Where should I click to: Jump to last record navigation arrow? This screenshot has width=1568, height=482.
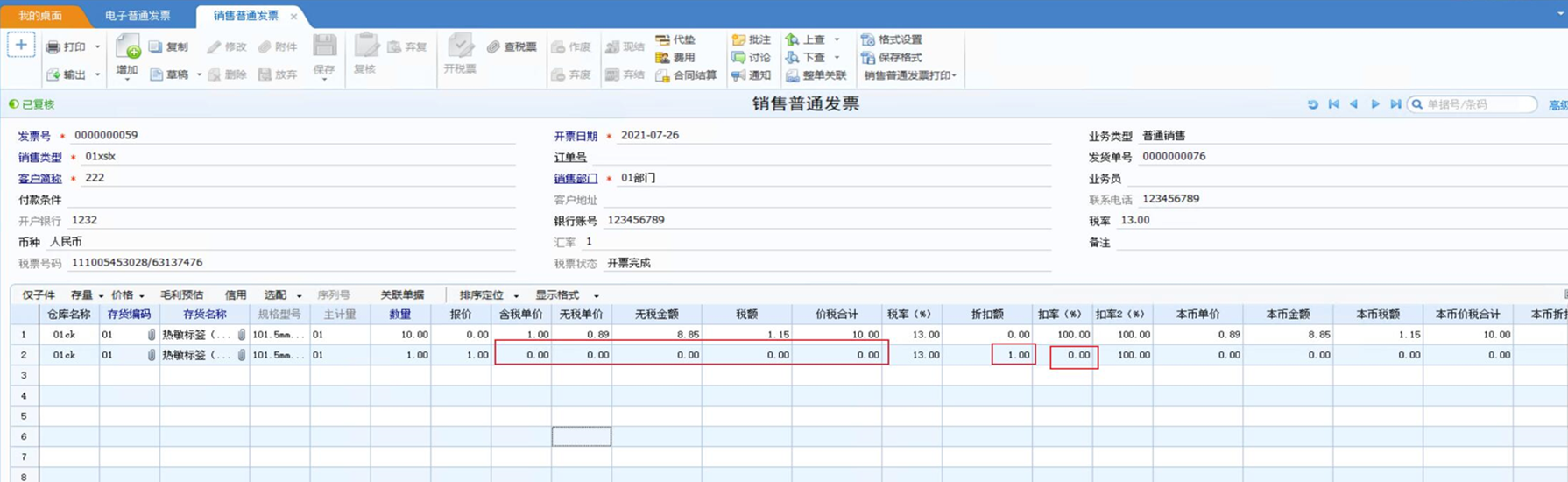(x=1395, y=104)
